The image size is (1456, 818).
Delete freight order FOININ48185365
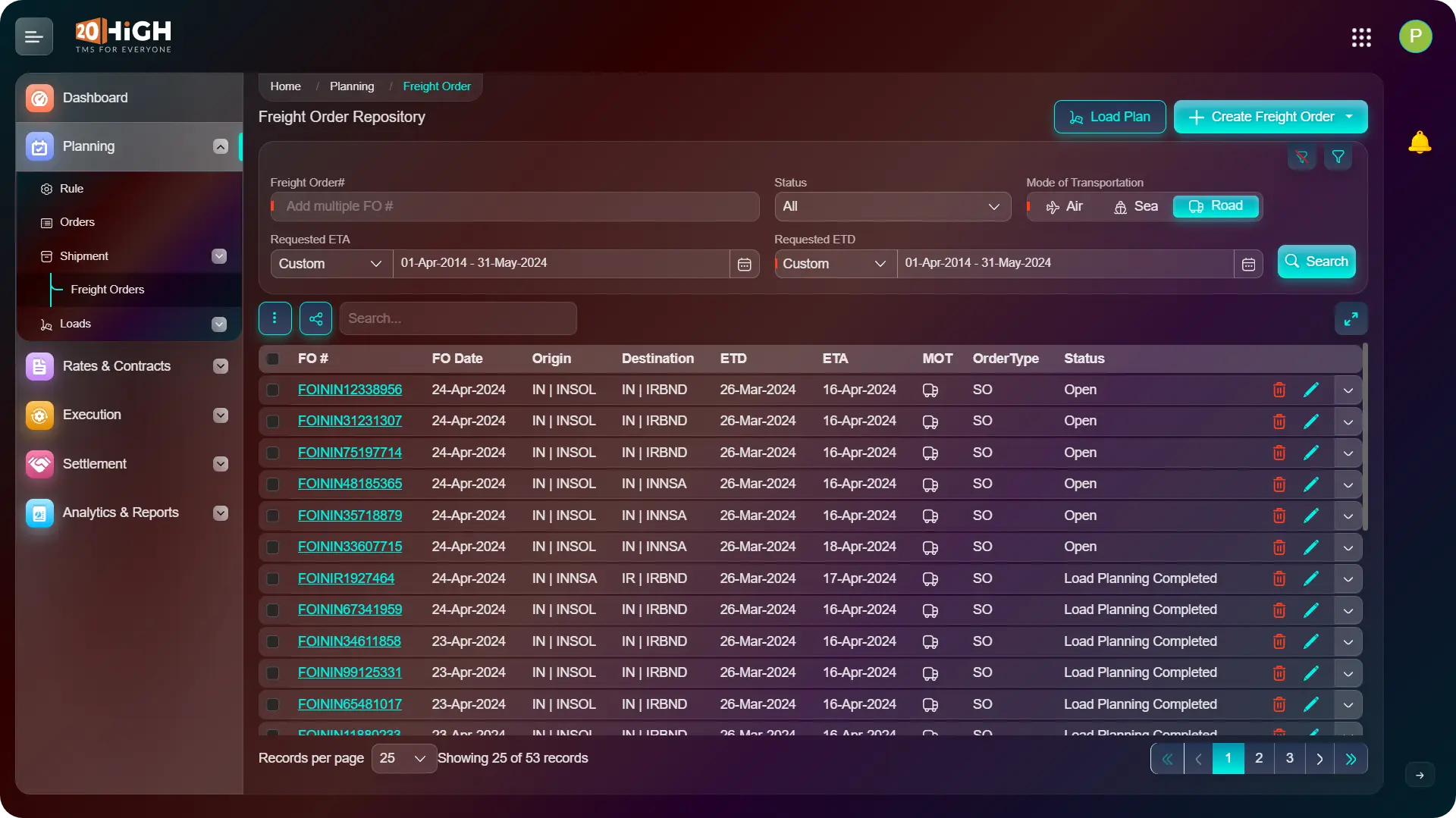(x=1279, y=484)
